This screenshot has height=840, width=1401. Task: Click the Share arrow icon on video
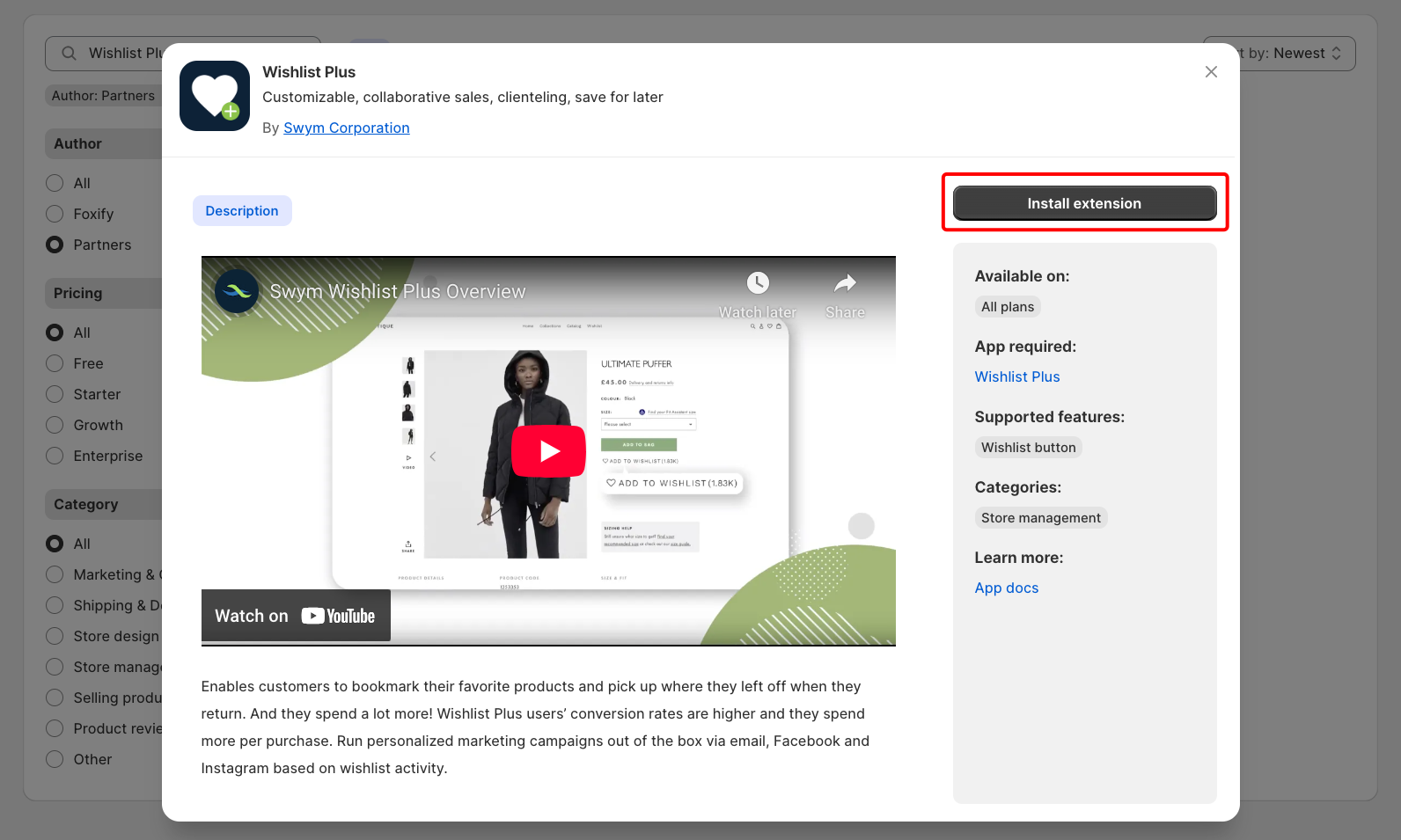pyautogui.click(x=845, y=283)
